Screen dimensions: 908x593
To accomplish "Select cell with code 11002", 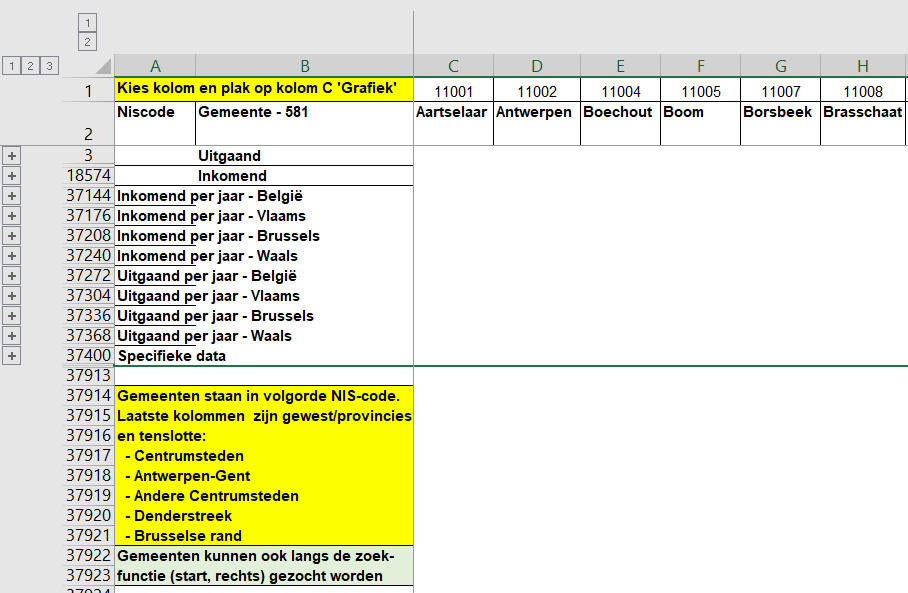I will click(x=537, y=91).
